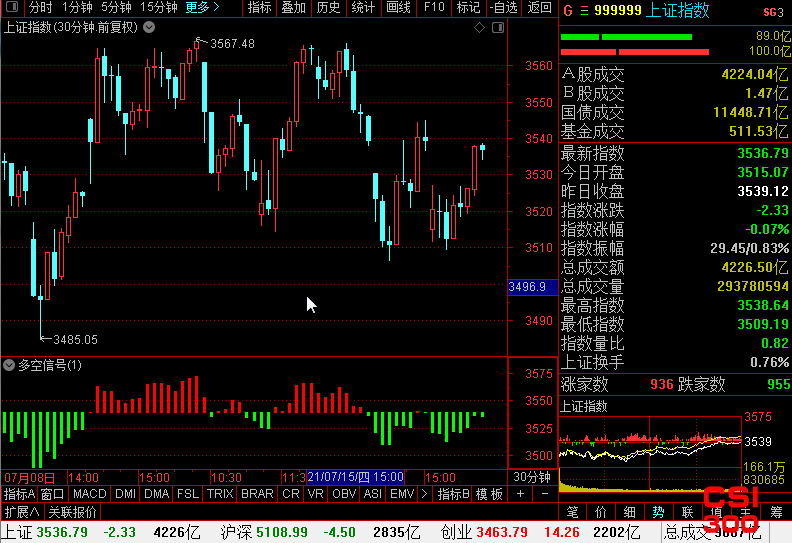
Task: Show more indicators with the > arrow
Action: click(x=424, y=493)
